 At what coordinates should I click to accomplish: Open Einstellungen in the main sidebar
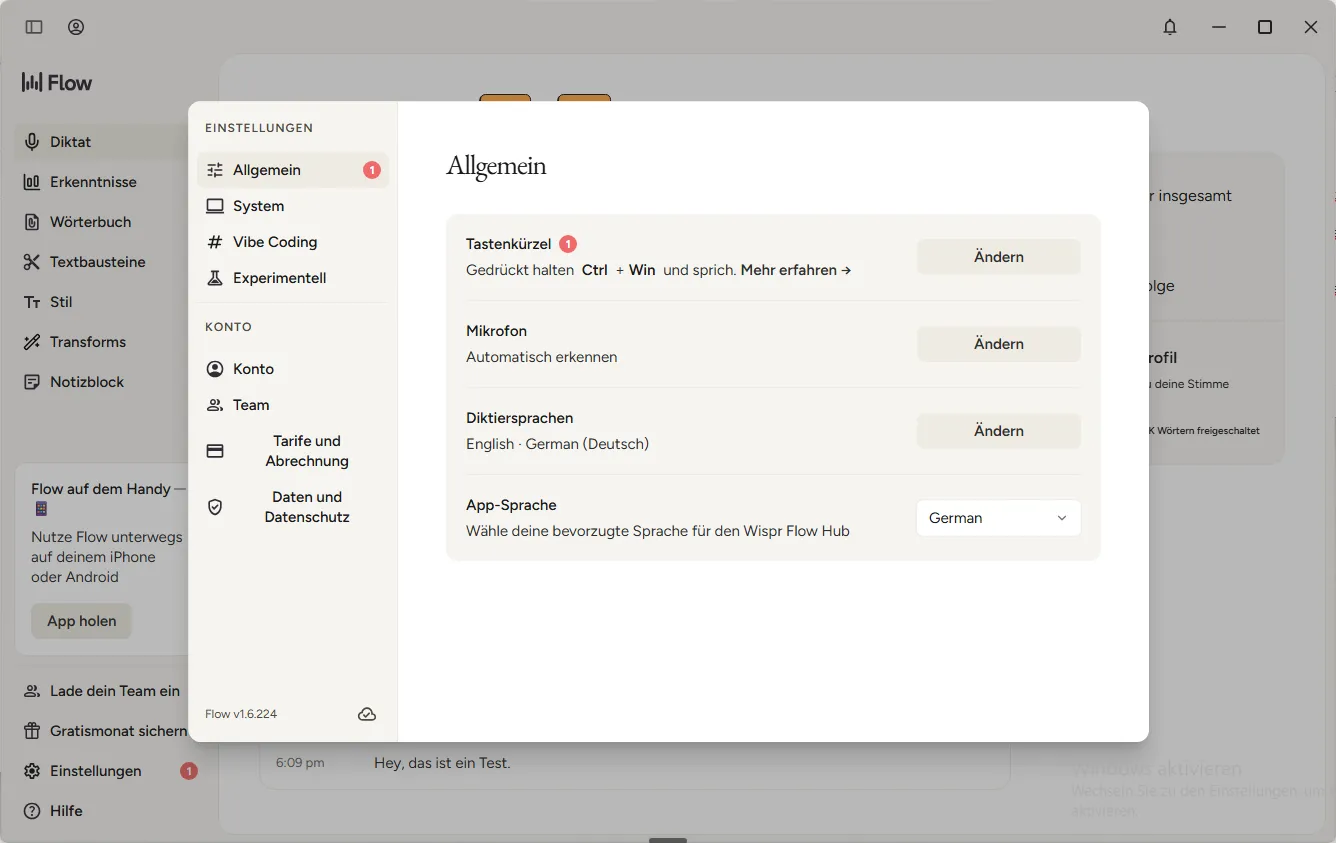105,771
